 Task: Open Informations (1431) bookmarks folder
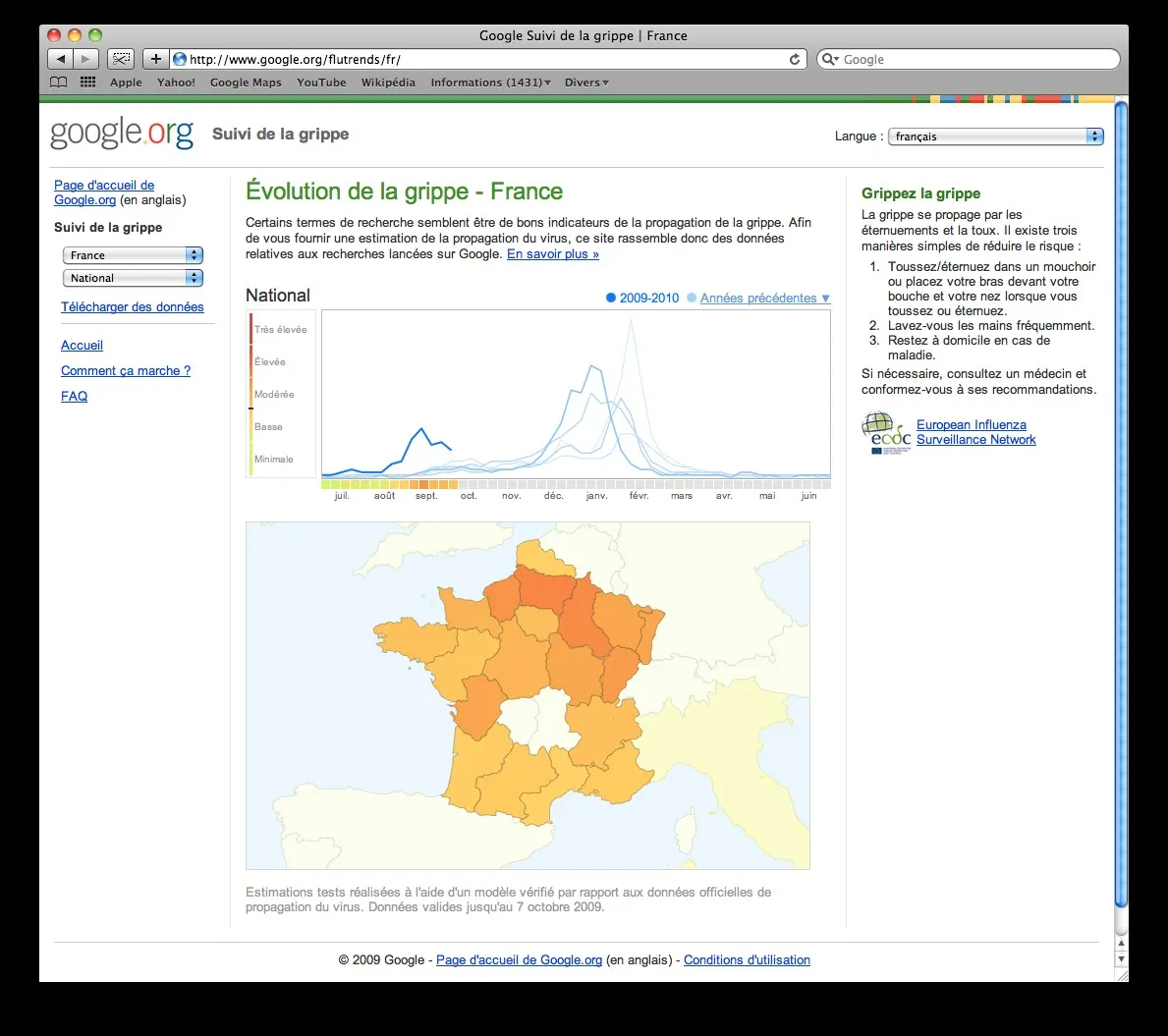(490, 82)
